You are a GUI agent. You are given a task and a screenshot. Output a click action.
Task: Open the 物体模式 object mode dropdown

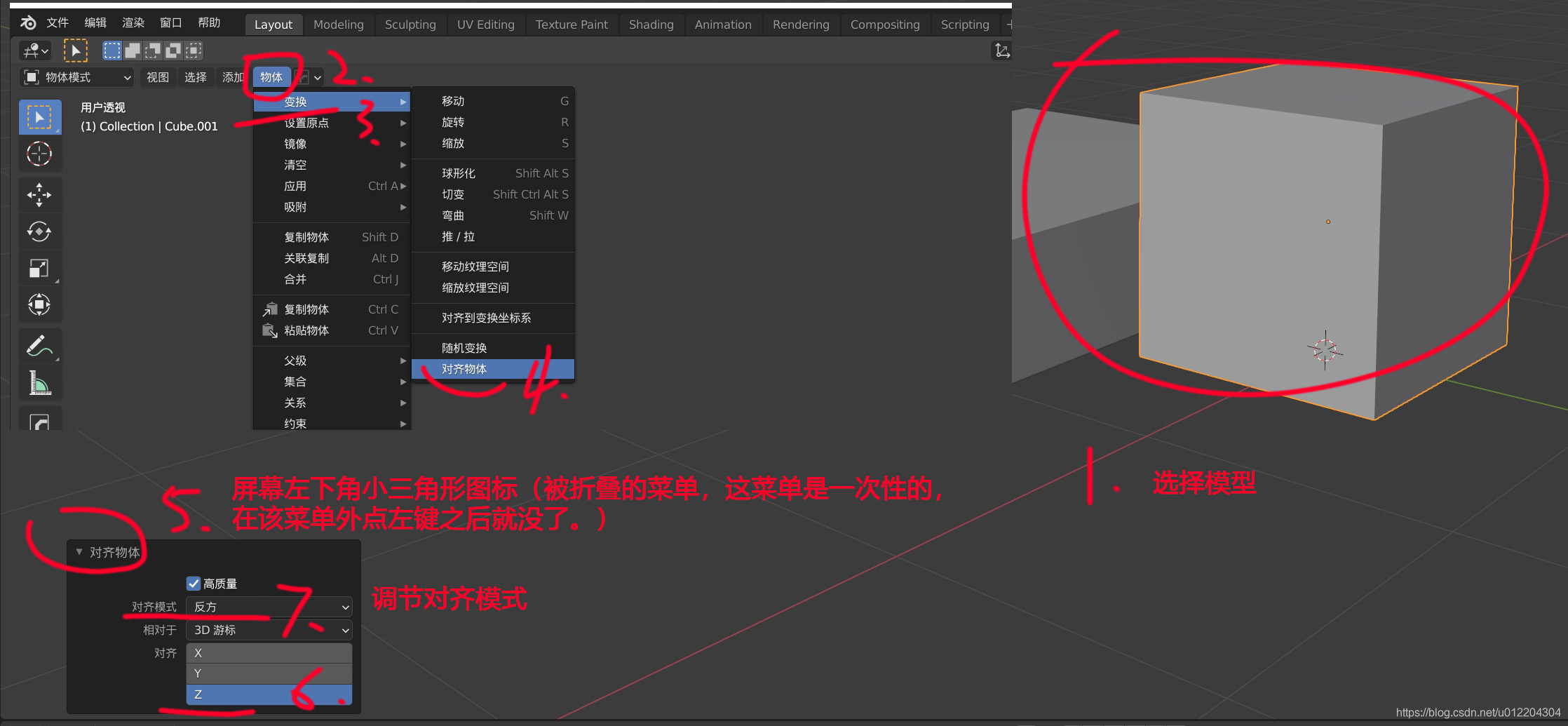click(x=77, y=77)
